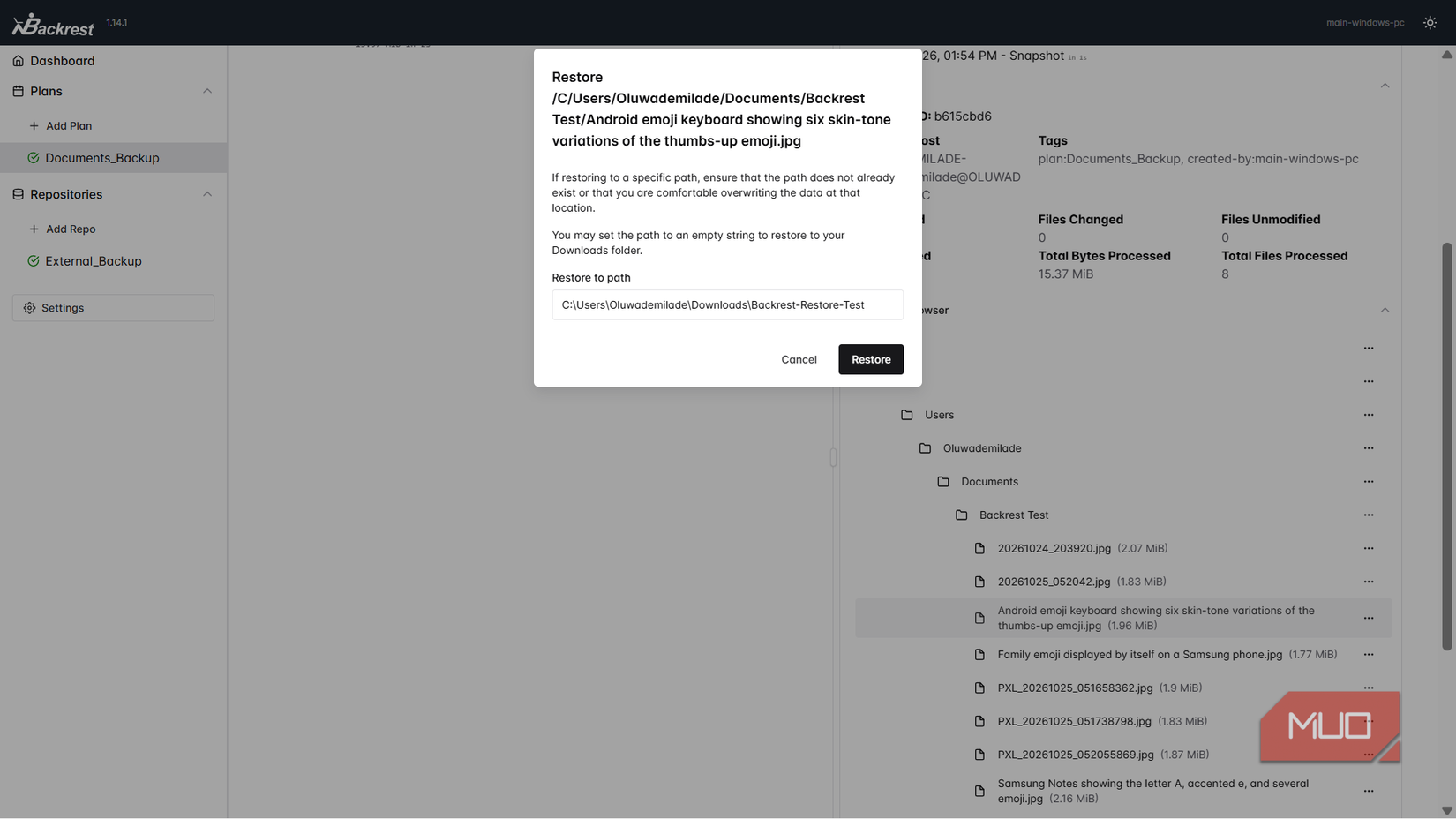Open the Backrest Test folder icon
This screenshot has width=1456, height=819.
[x=962, y=515]
